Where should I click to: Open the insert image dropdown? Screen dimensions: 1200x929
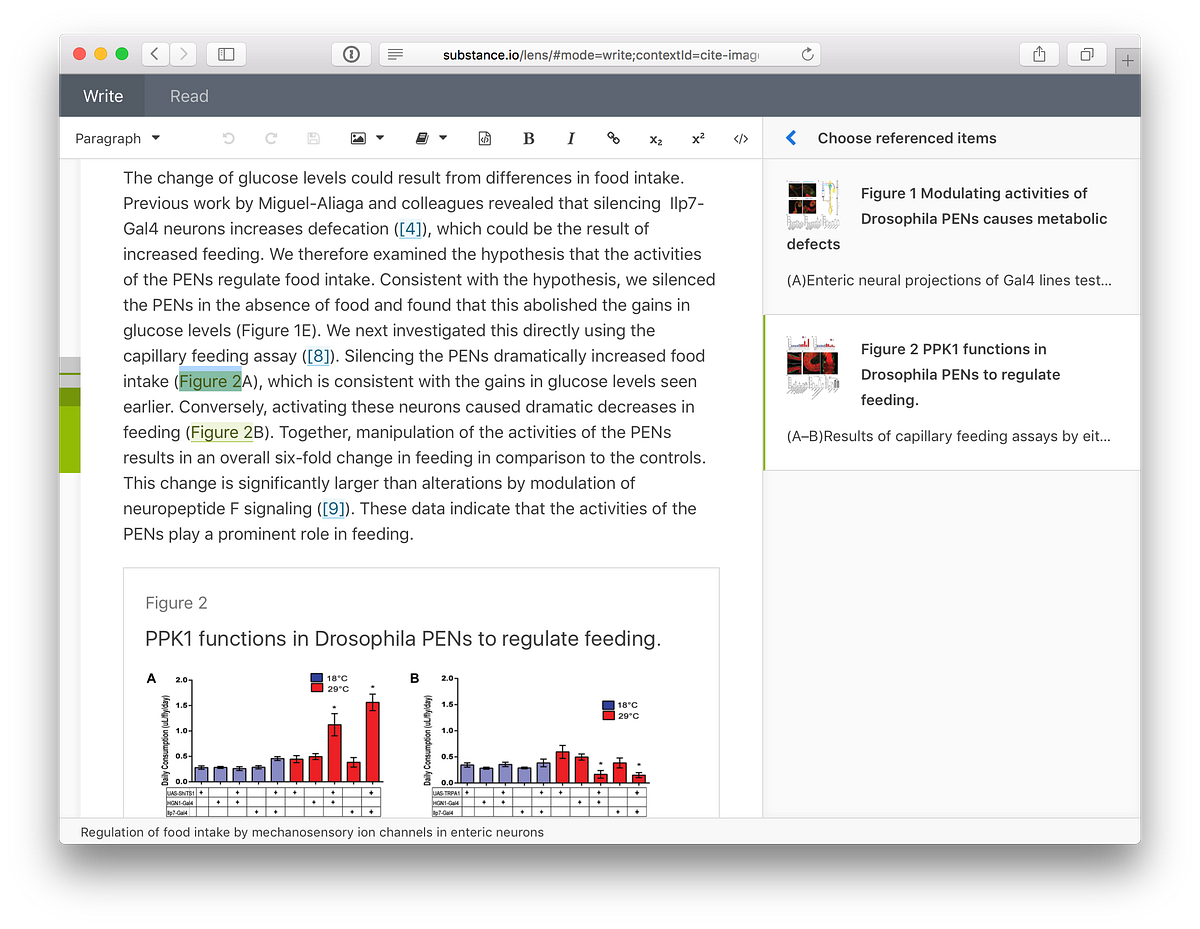tap(367, 138)
